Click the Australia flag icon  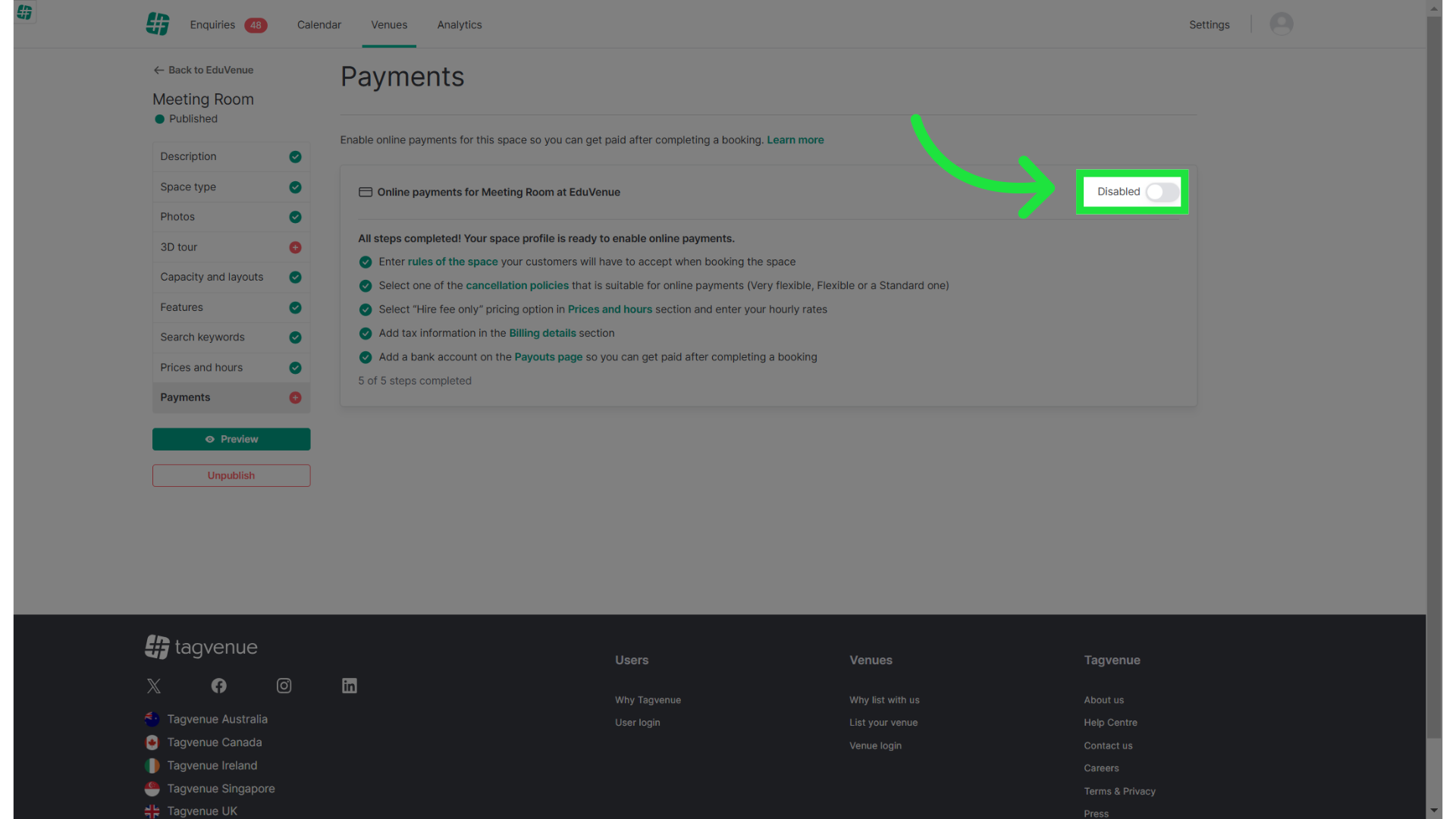[152, 720]
